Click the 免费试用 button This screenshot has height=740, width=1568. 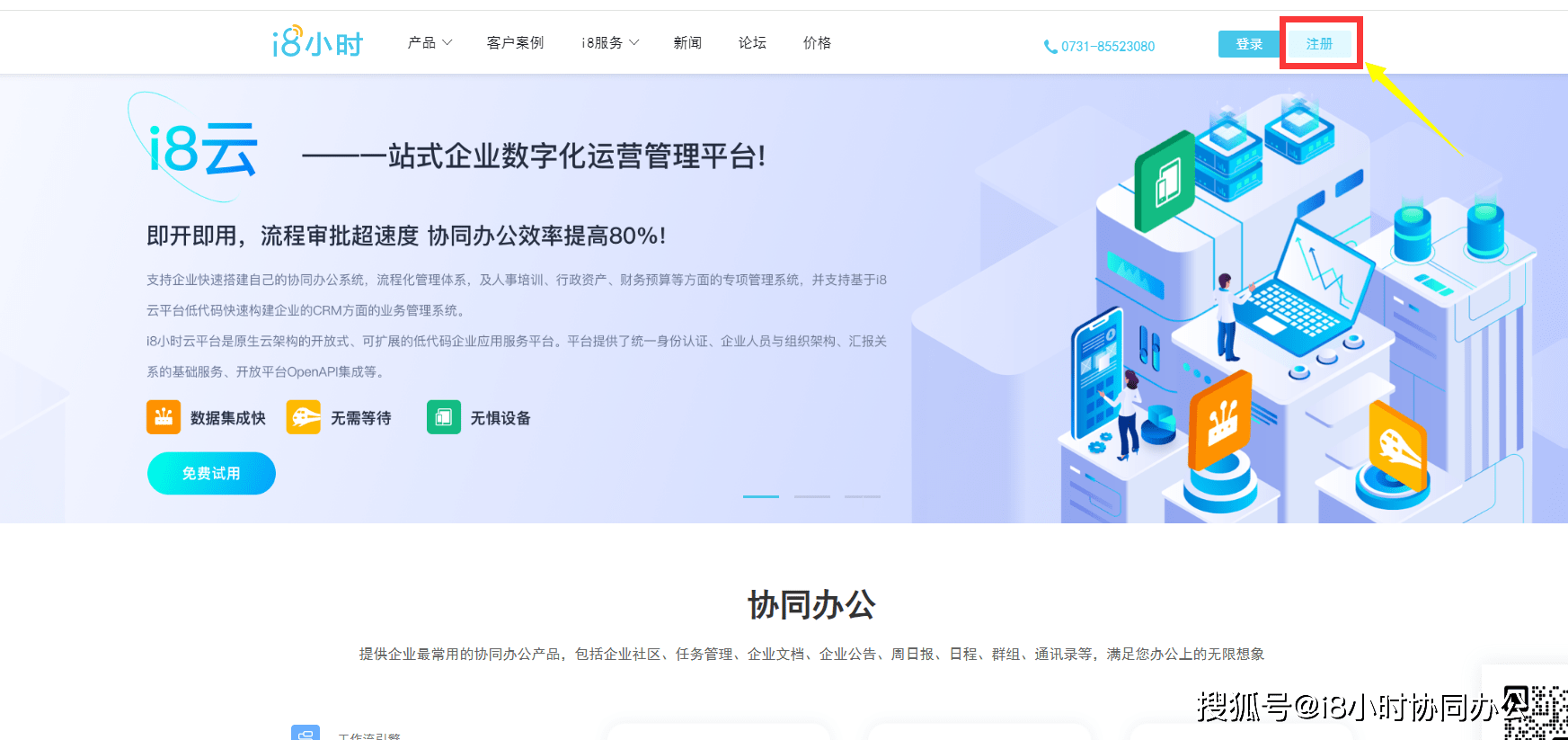(211, 473)
